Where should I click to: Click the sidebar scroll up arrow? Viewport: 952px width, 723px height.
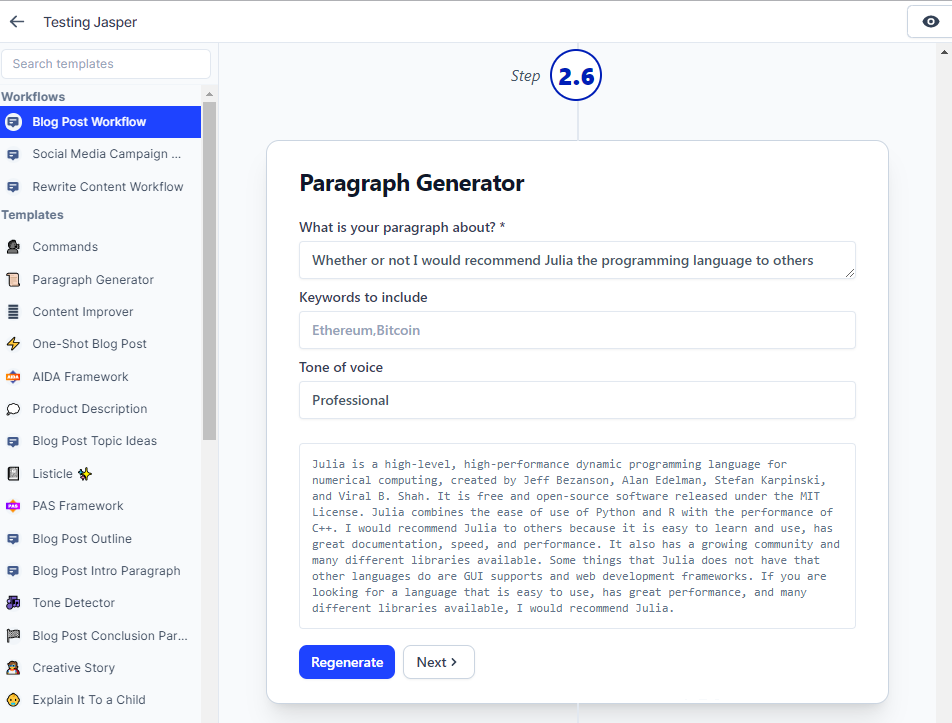point(209,94)
